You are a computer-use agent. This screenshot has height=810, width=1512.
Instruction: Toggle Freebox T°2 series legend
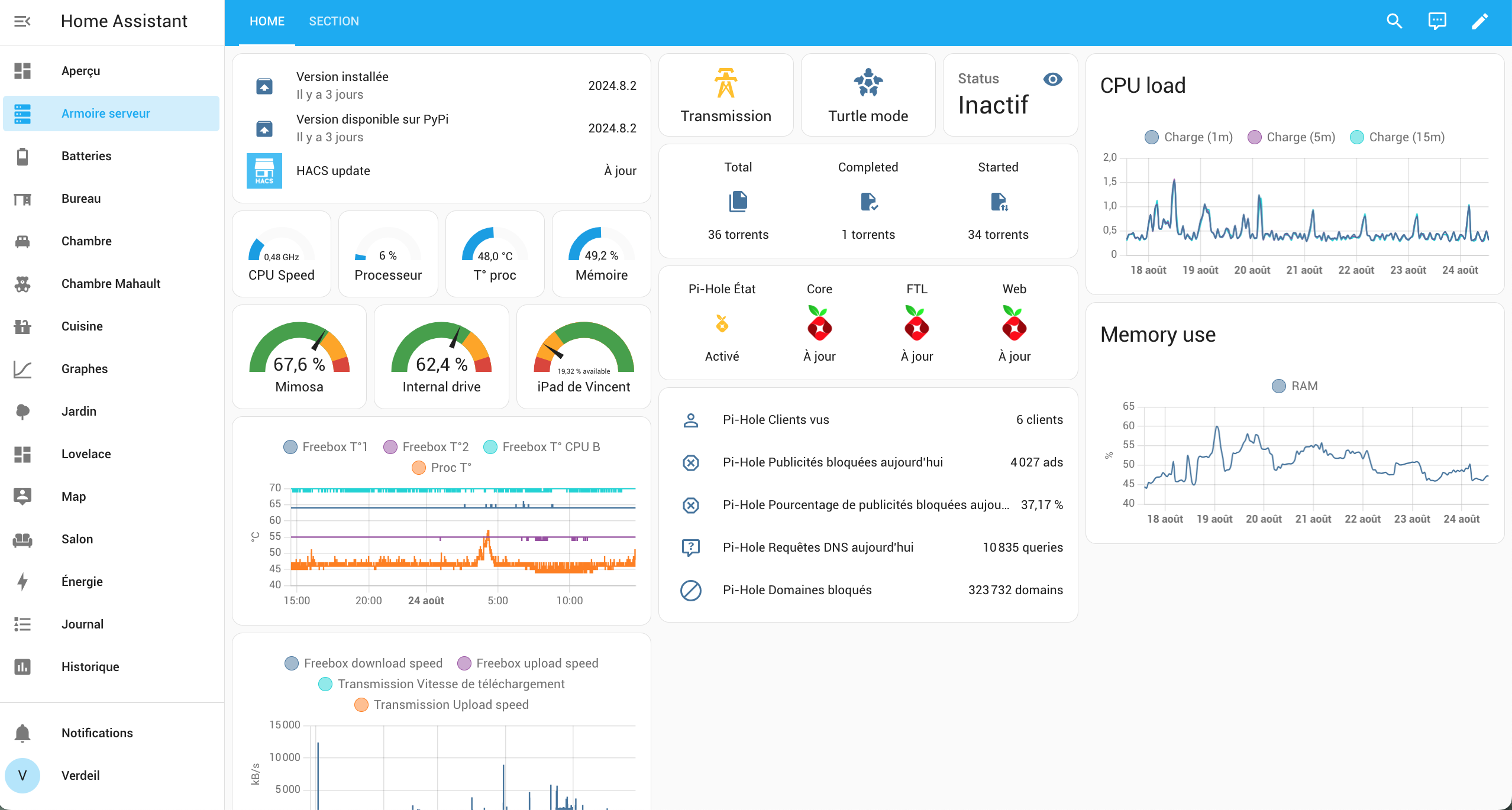tap(426, 447)
